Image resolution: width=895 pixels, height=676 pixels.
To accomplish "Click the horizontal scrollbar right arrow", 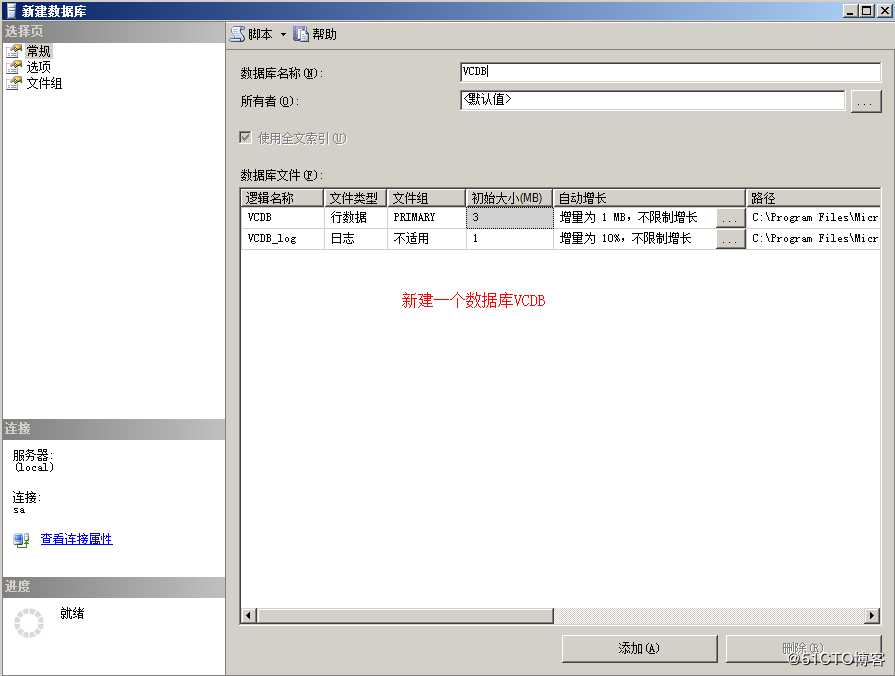I will coord(872,615).
